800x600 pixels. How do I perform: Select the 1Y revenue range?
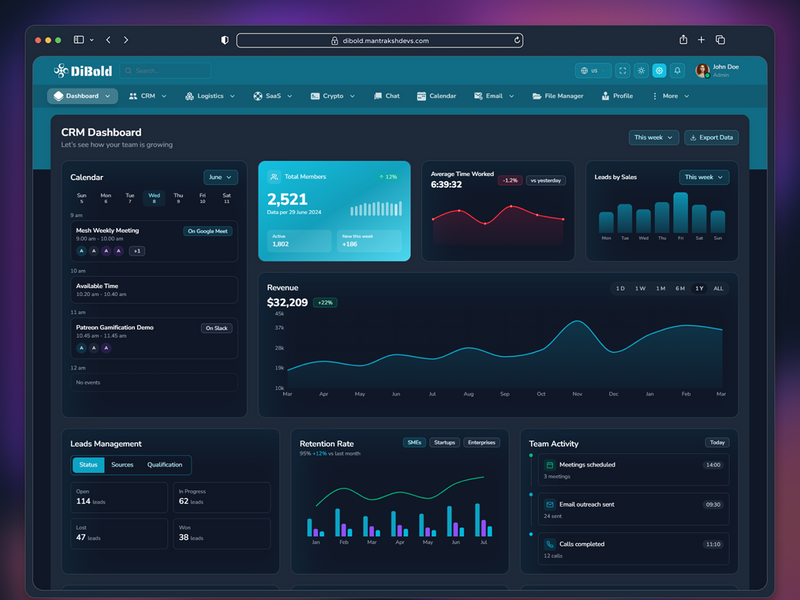[699, 289]
